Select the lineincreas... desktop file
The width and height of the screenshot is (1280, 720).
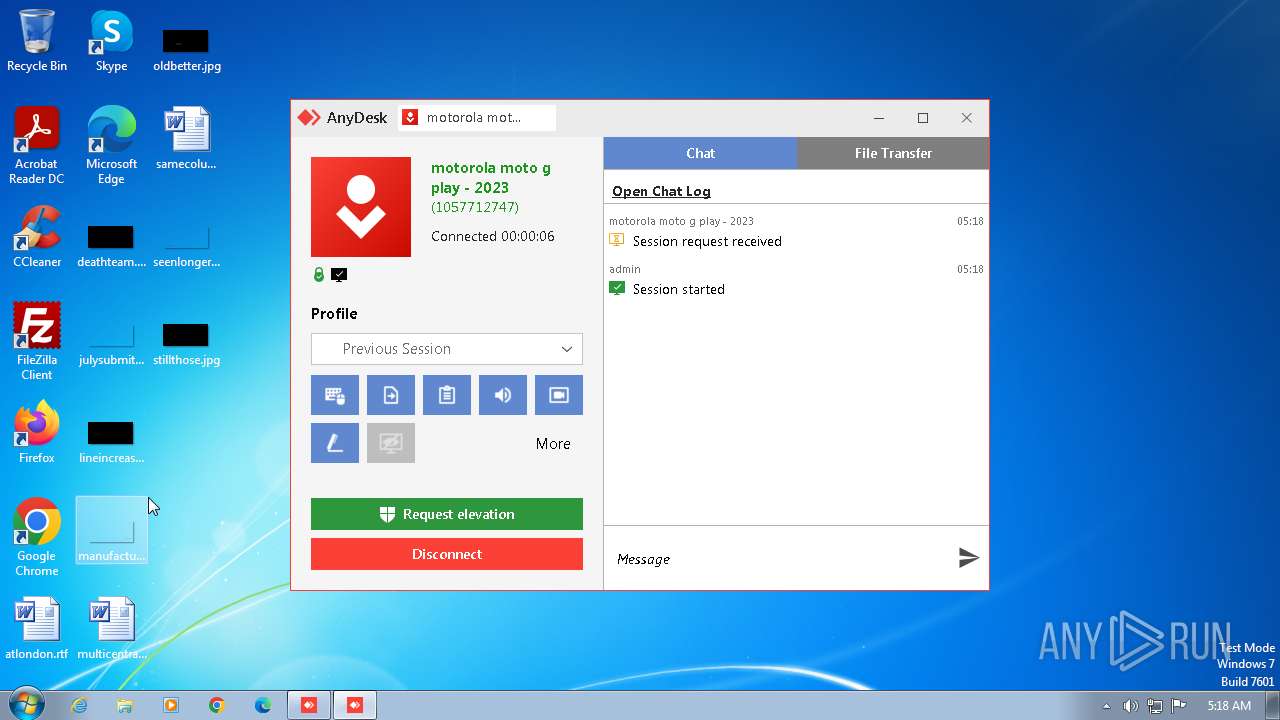[111, 442]
